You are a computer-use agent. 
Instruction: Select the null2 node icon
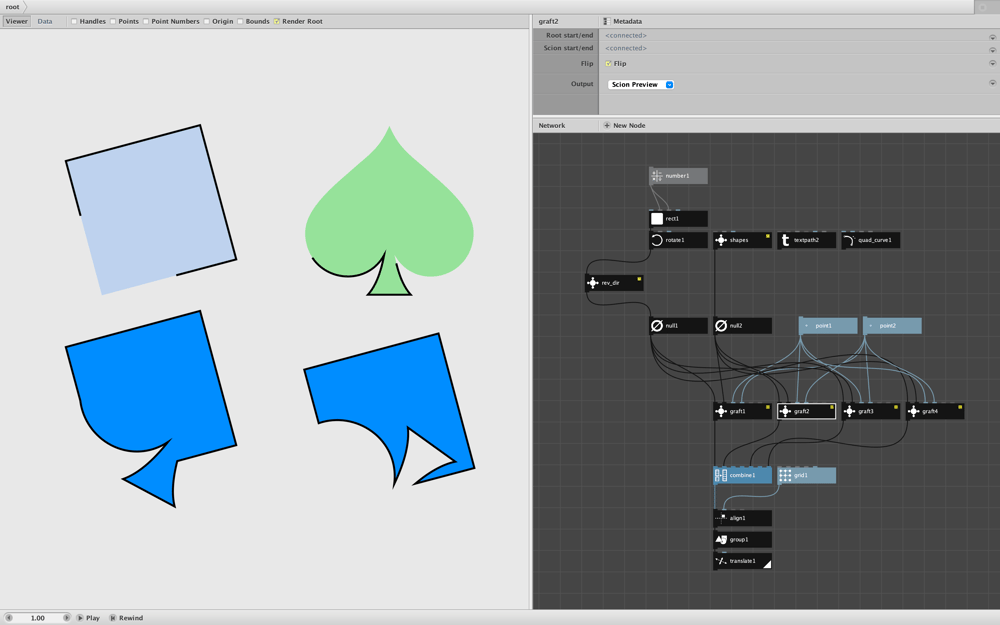(x=721, y=326)
